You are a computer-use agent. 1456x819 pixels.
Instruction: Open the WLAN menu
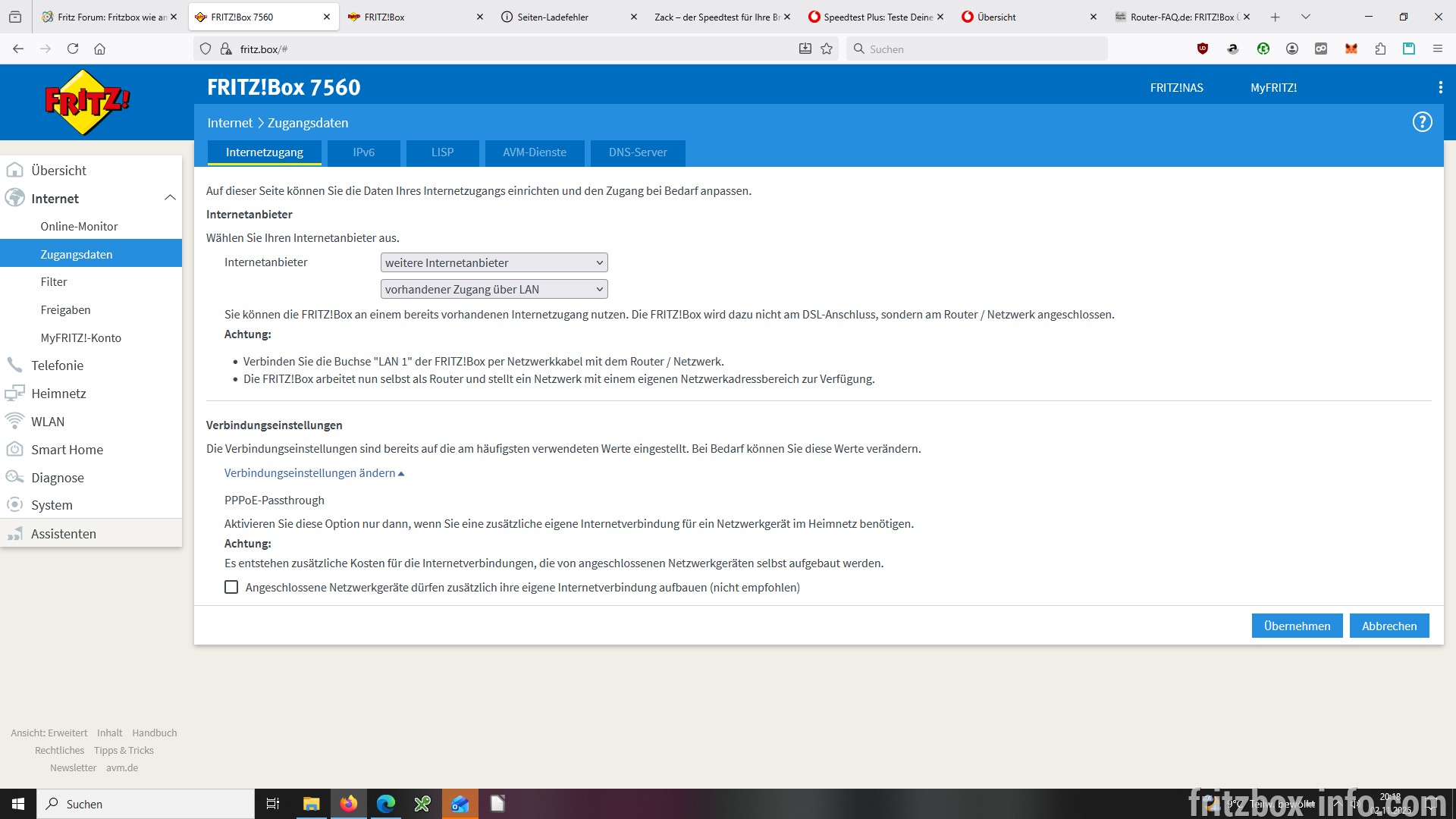(x=91, y=422)
